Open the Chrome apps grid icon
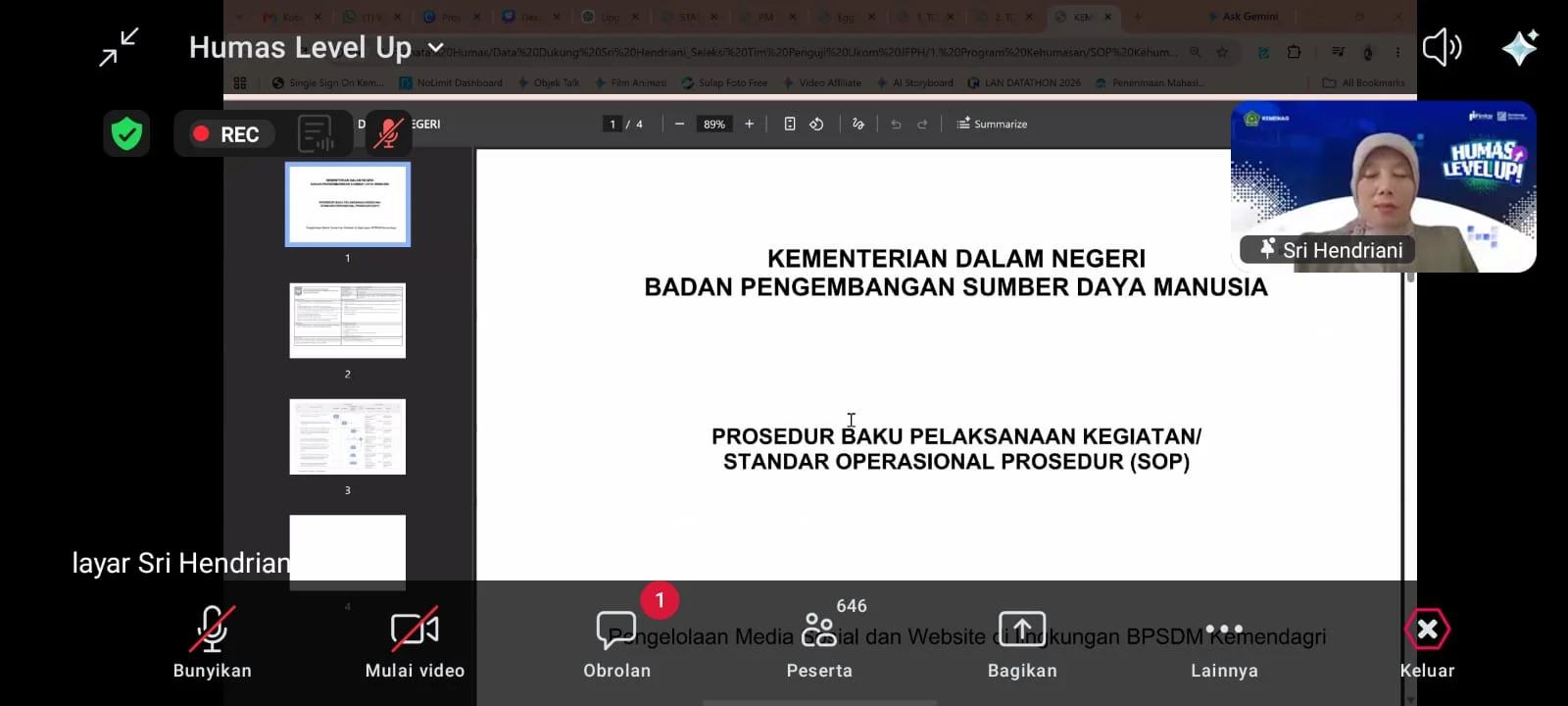Screen dimensions: 1568x706 240,83
